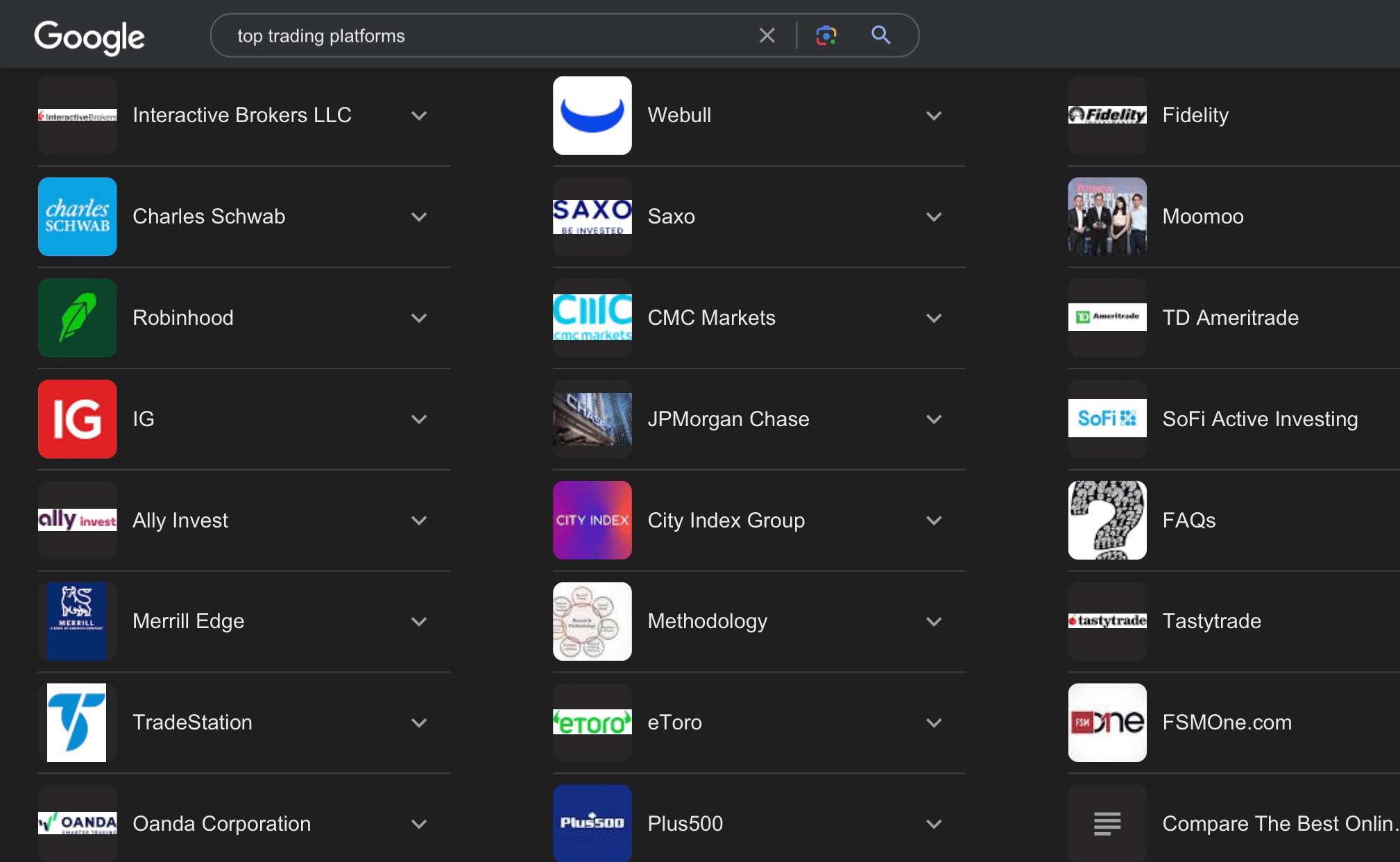The width and height of the screenshot is (1400, 862).
Task: Expand Ally Invest details
Action: tap(419, 521)
